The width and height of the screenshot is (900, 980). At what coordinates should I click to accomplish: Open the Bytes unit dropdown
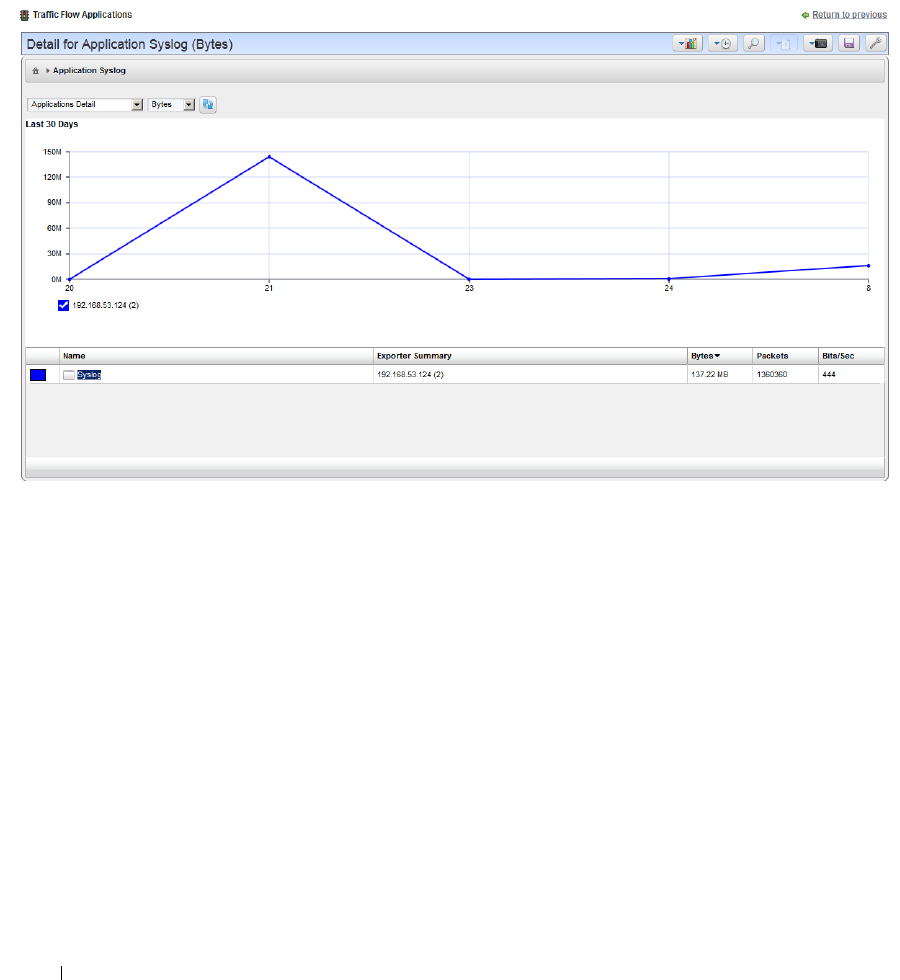click(171, 104)
